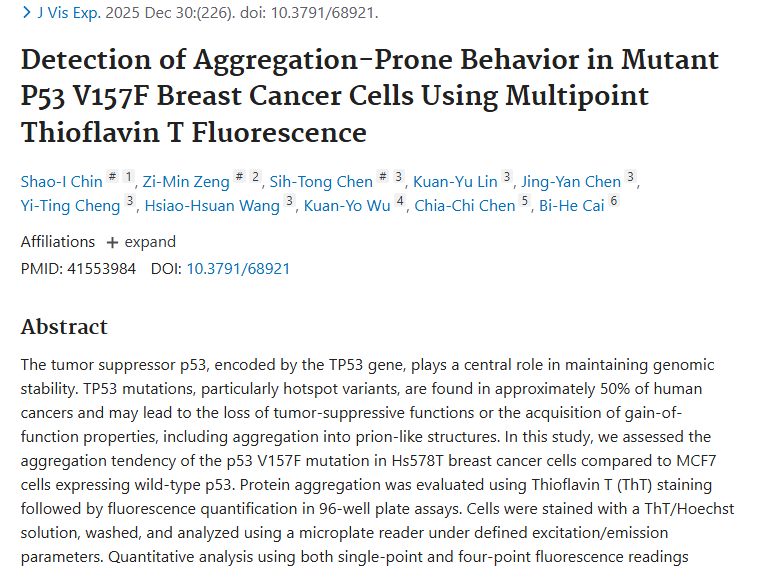Screen dimensions: 760x570
Task: Open author Kuan-Yo Wu's page
Action: (347, 206)
